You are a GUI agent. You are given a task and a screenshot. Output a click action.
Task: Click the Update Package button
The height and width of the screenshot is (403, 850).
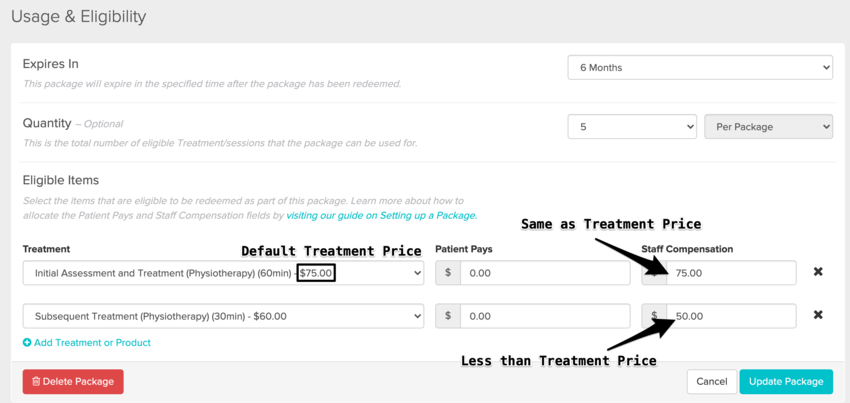pyautogui.click(x=785, y=381)
